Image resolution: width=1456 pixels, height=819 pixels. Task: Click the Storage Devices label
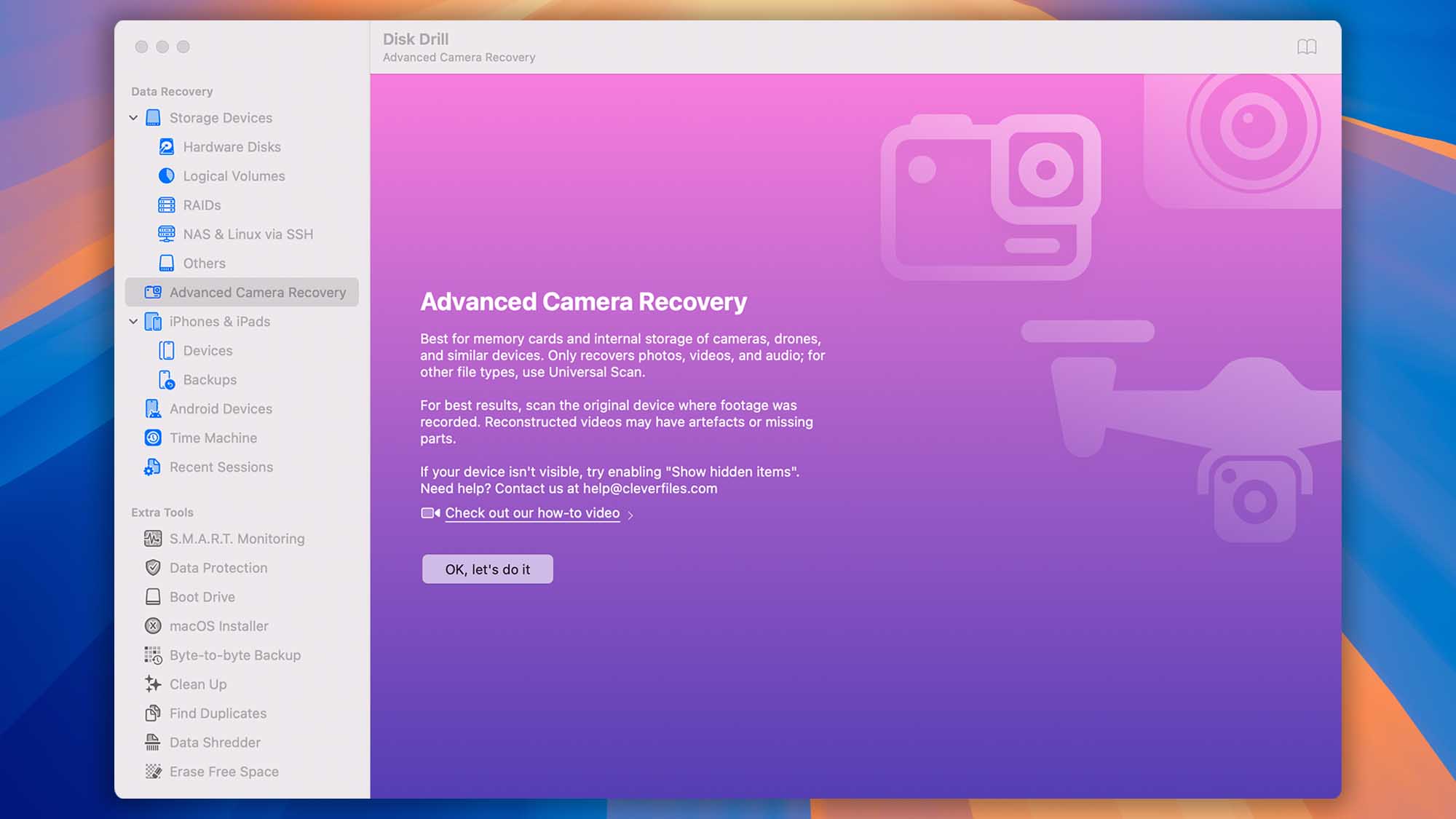(221, 118)
